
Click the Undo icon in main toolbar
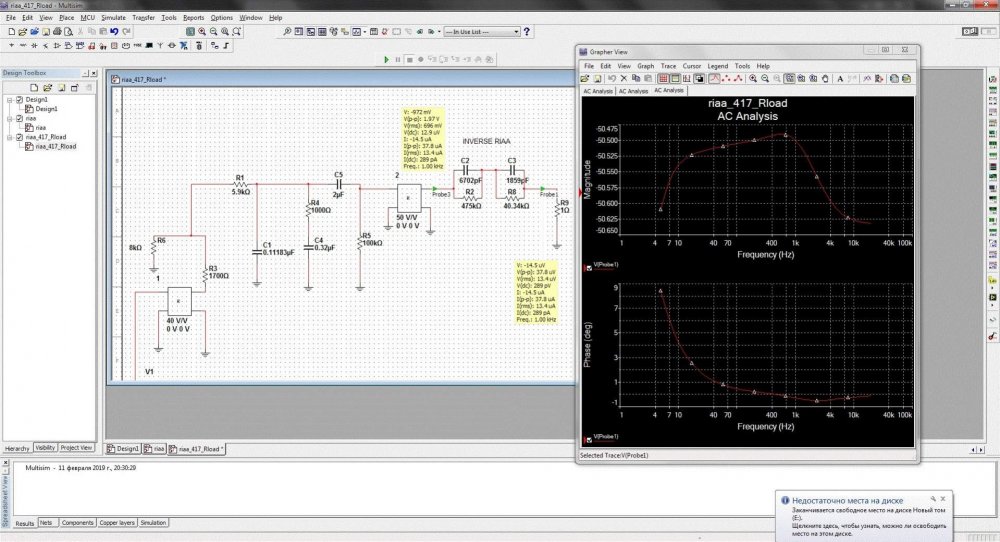[x=112, y=32]
